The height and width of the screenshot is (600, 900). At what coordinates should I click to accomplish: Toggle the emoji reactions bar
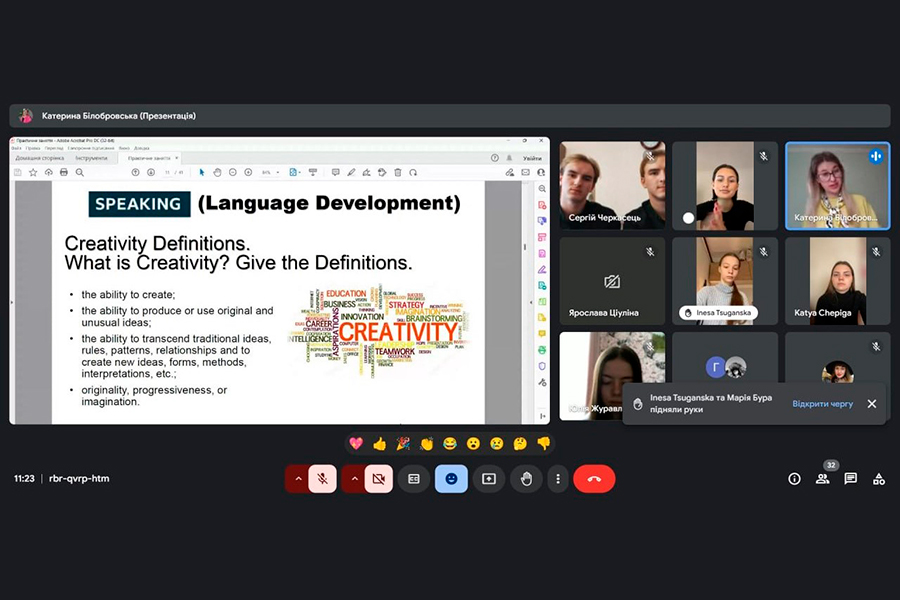451,479
